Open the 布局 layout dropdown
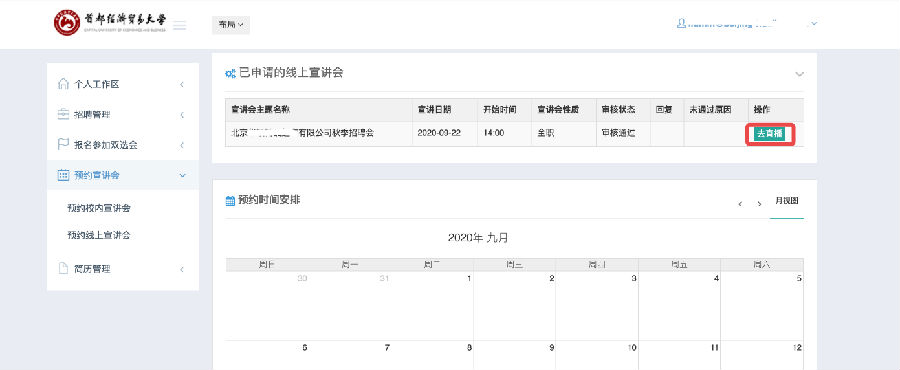 (x=231, y=25)
